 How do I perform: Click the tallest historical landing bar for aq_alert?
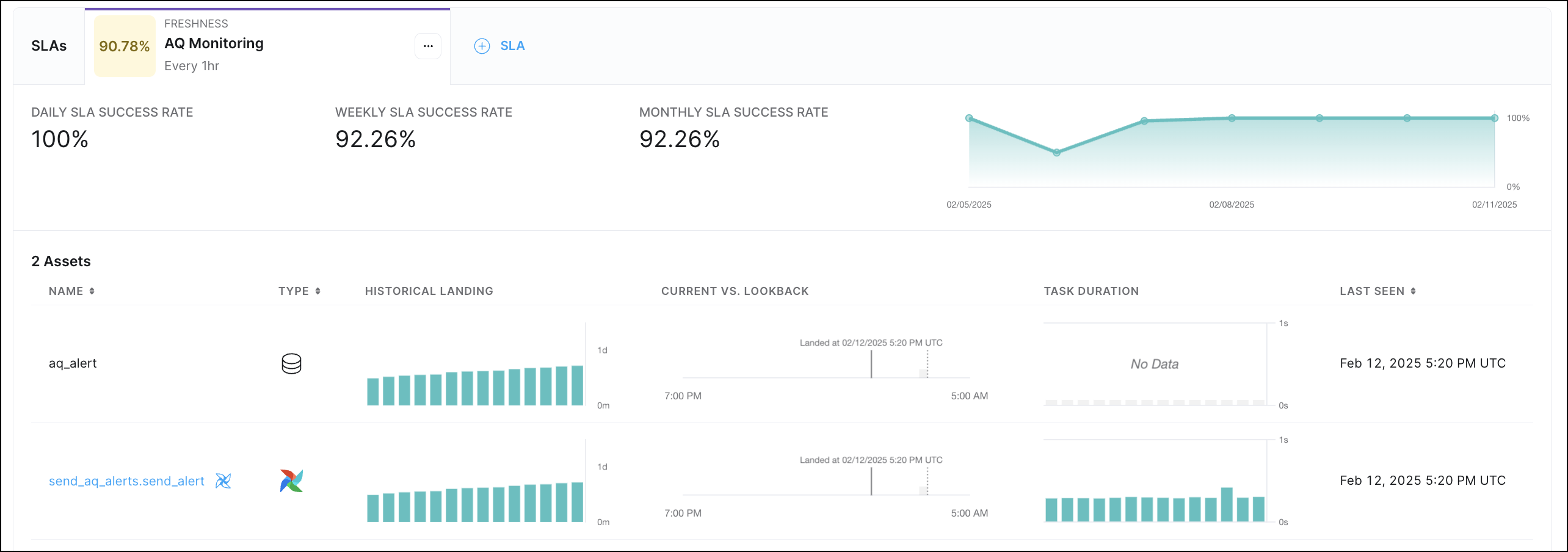pyautogui.click(x=576, y=385)
